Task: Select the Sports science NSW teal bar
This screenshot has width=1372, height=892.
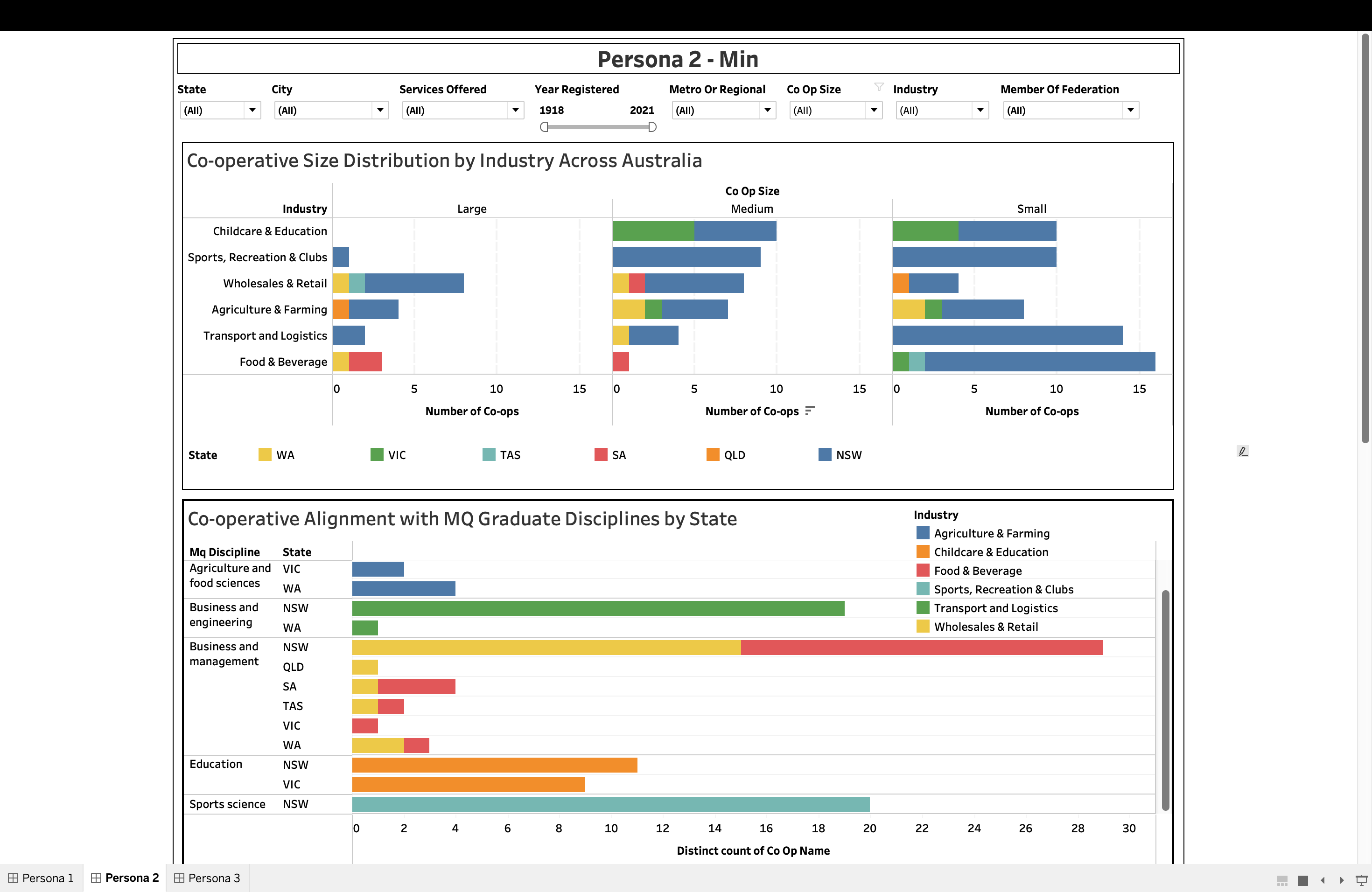Action: pos(610,804)
